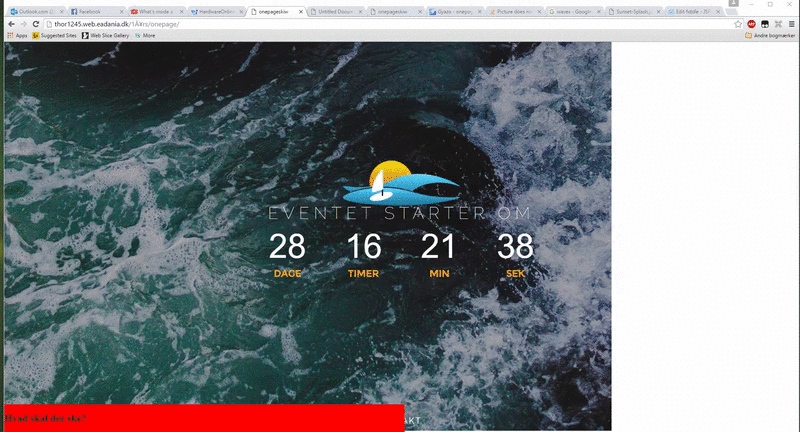This screenshot has width=800, height=432.
Task: Click the crossed-arrows extension icon
Action: click(x=778, y=24)
